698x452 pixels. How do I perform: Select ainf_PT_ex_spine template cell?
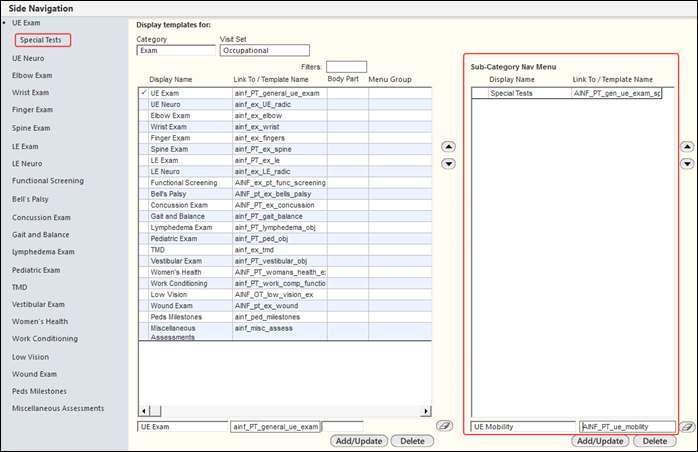[280, 149]
